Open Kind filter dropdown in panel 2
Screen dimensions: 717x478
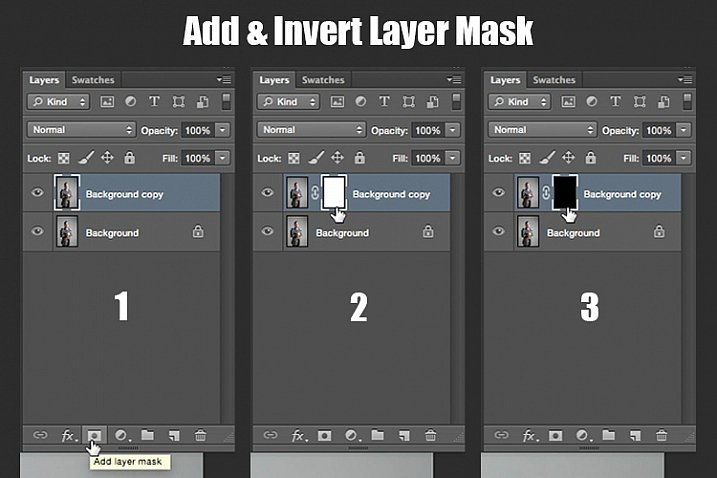[x=289, y=102]
